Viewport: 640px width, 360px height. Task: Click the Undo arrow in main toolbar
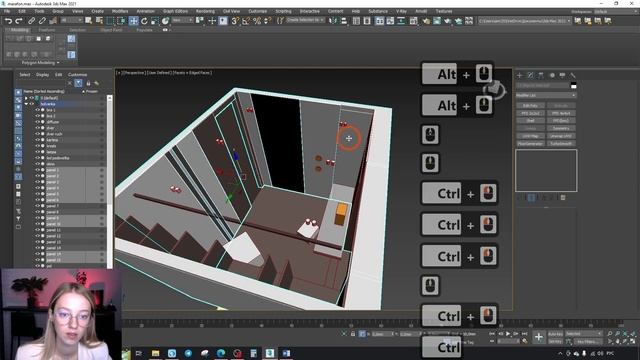pos(8,21)
